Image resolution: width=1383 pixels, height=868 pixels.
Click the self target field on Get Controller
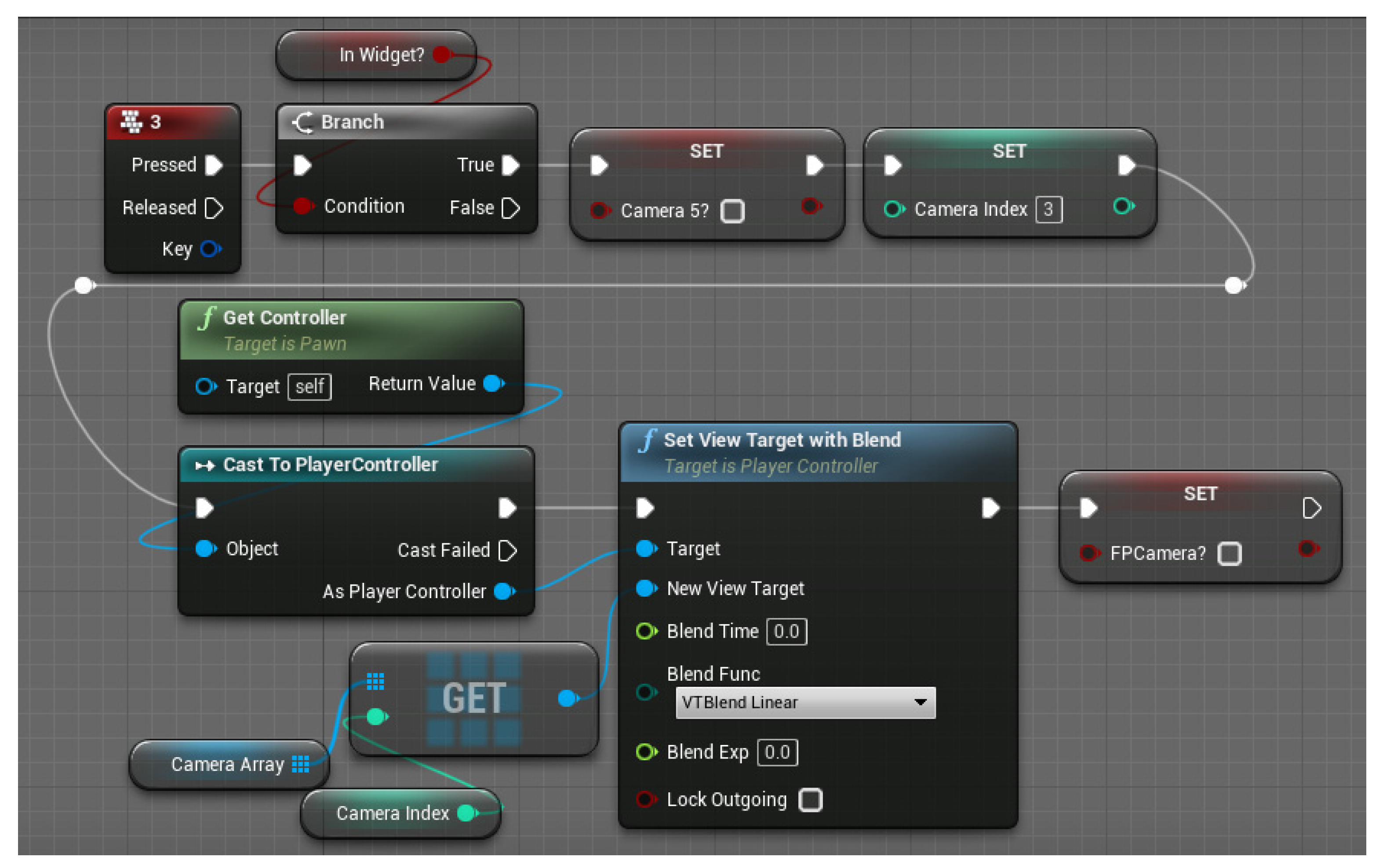pos(309,387)
